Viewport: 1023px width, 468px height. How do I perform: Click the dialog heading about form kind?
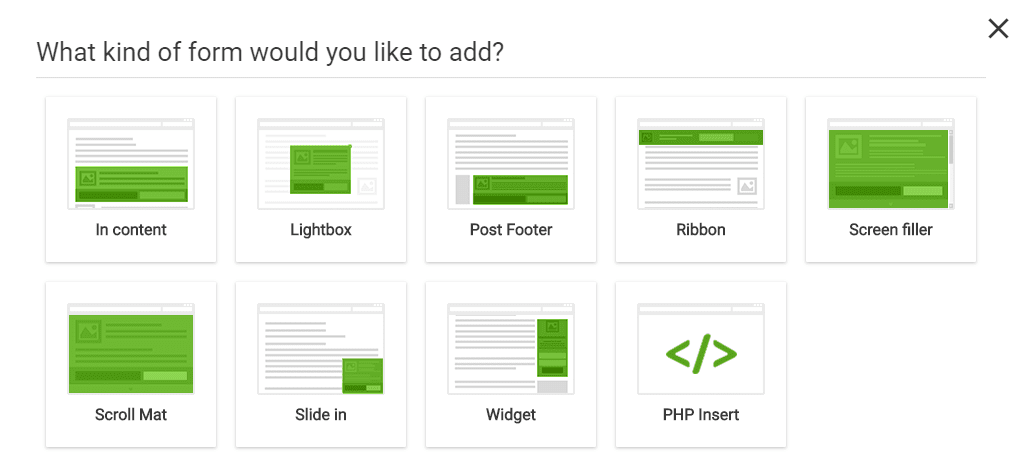pos(270,52)
